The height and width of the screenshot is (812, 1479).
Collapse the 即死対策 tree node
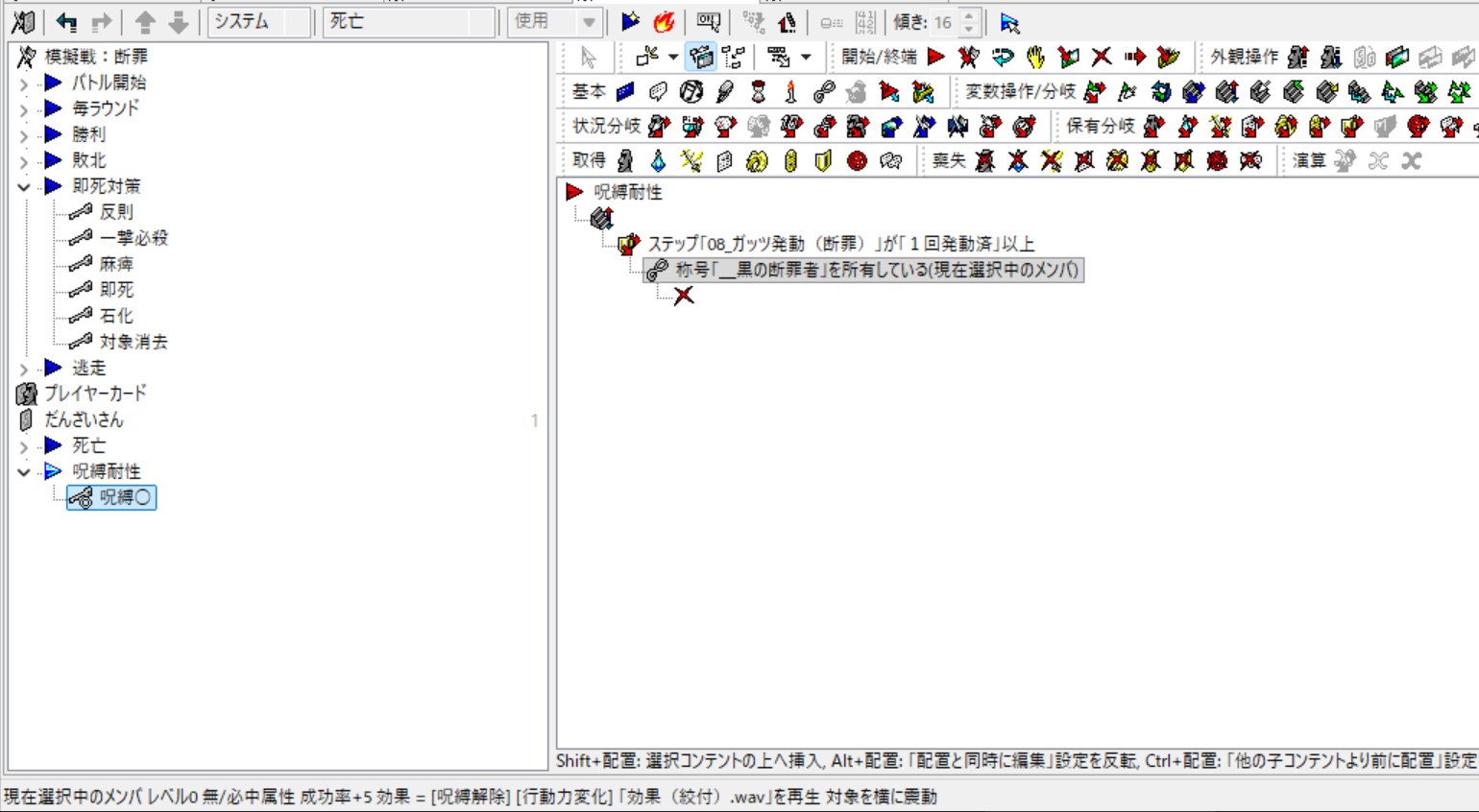[x=24, y=186]
